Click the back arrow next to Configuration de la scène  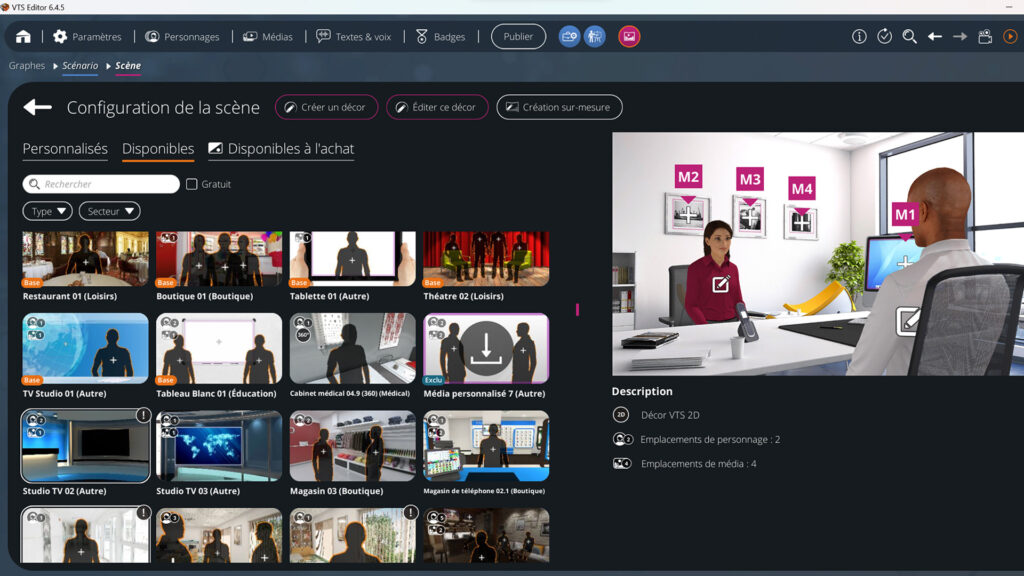[x=36, y=107]
